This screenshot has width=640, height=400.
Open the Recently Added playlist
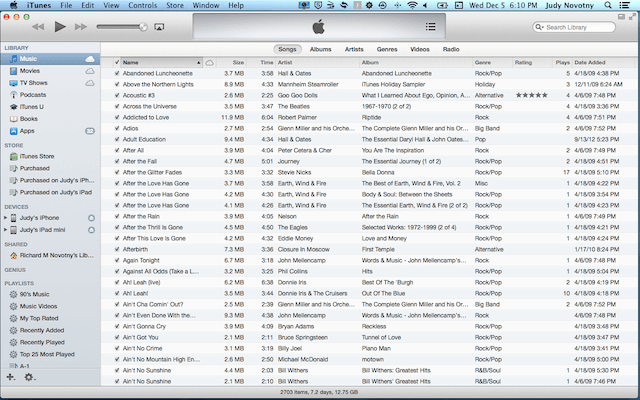tap(50, 330)
